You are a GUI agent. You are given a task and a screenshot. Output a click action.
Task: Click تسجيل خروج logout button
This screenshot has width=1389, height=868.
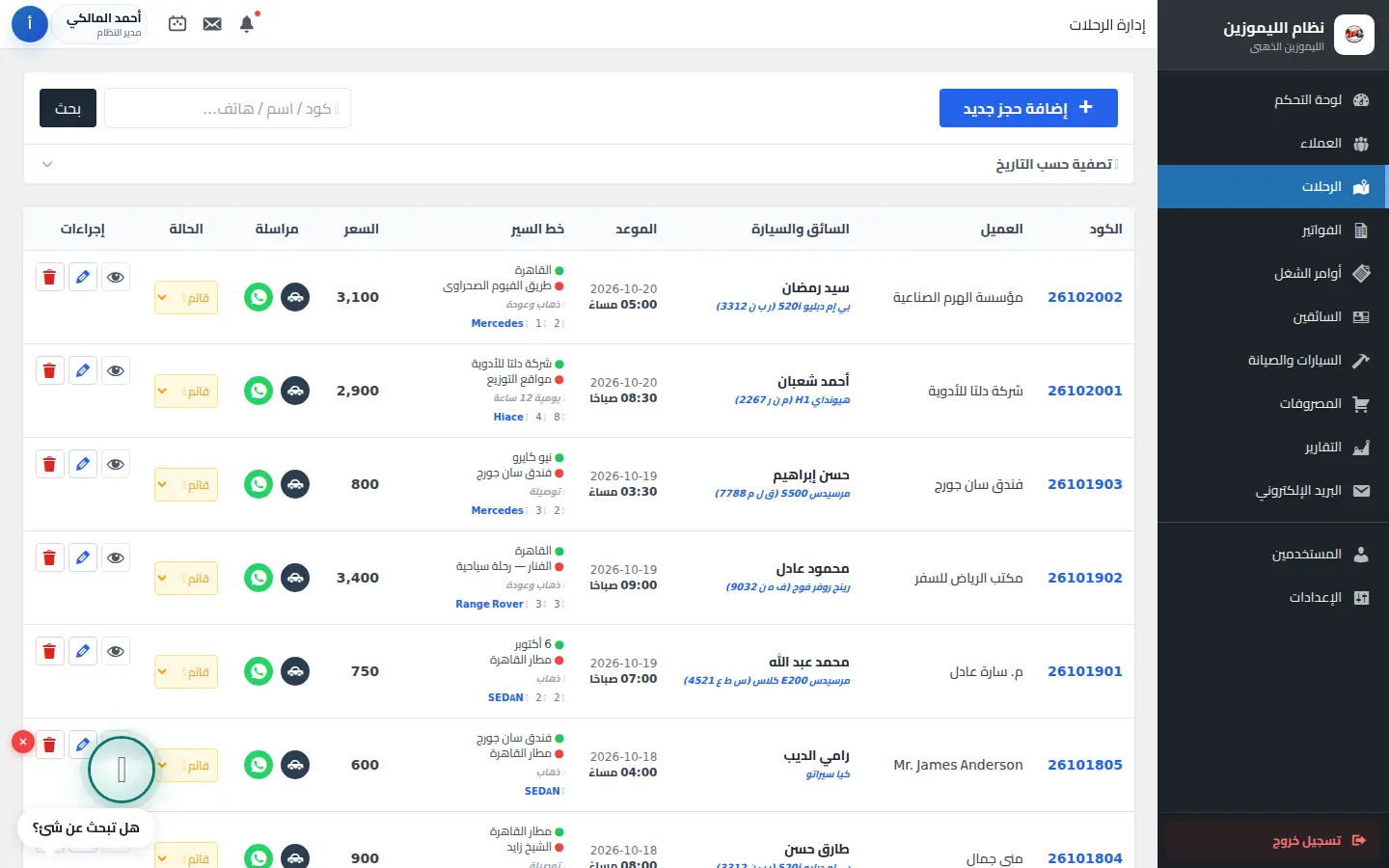(x=1273, y=841)
